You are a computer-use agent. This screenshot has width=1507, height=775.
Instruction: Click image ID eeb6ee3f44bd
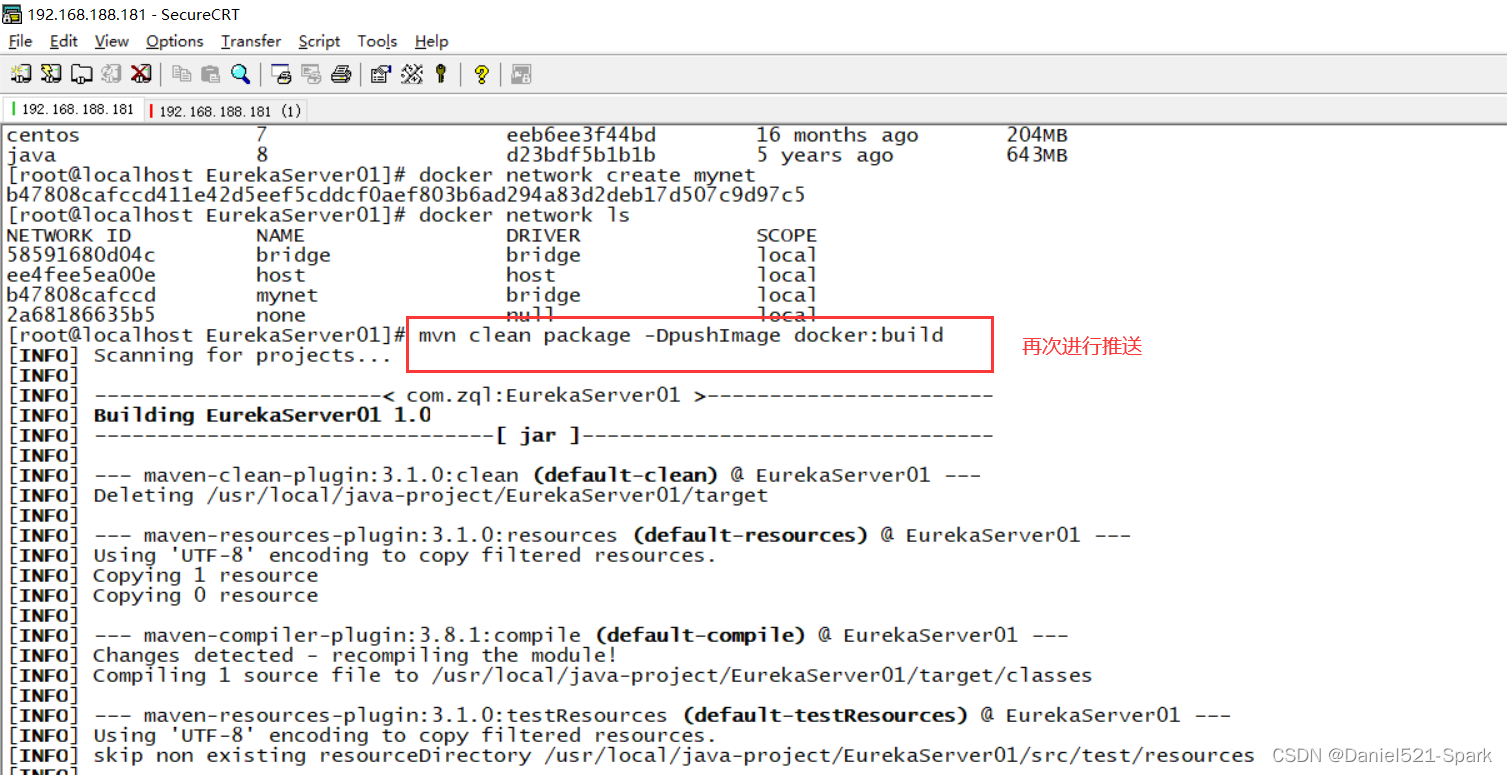[581, 136]
